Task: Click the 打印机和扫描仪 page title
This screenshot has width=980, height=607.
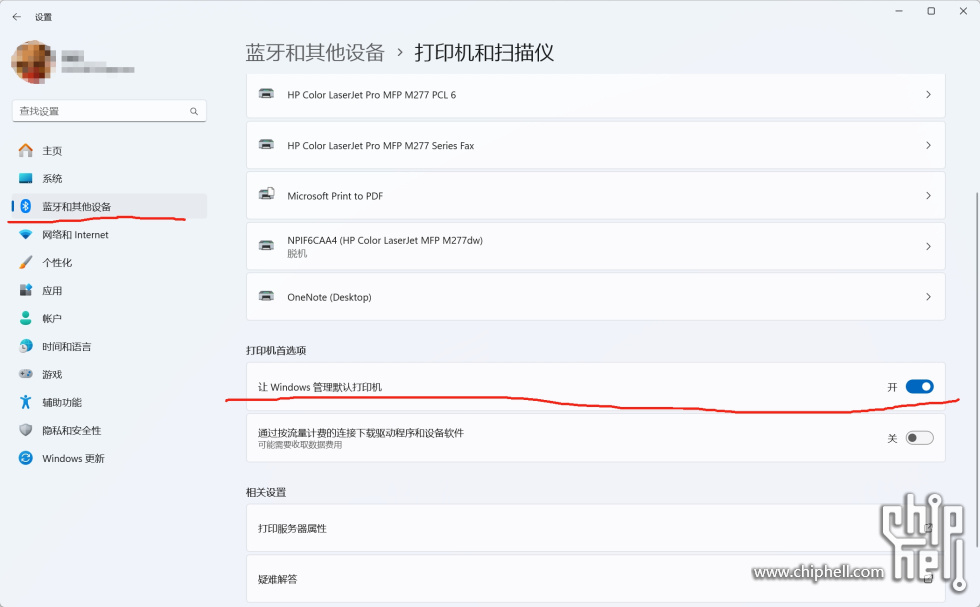Action: click(484, 53)
